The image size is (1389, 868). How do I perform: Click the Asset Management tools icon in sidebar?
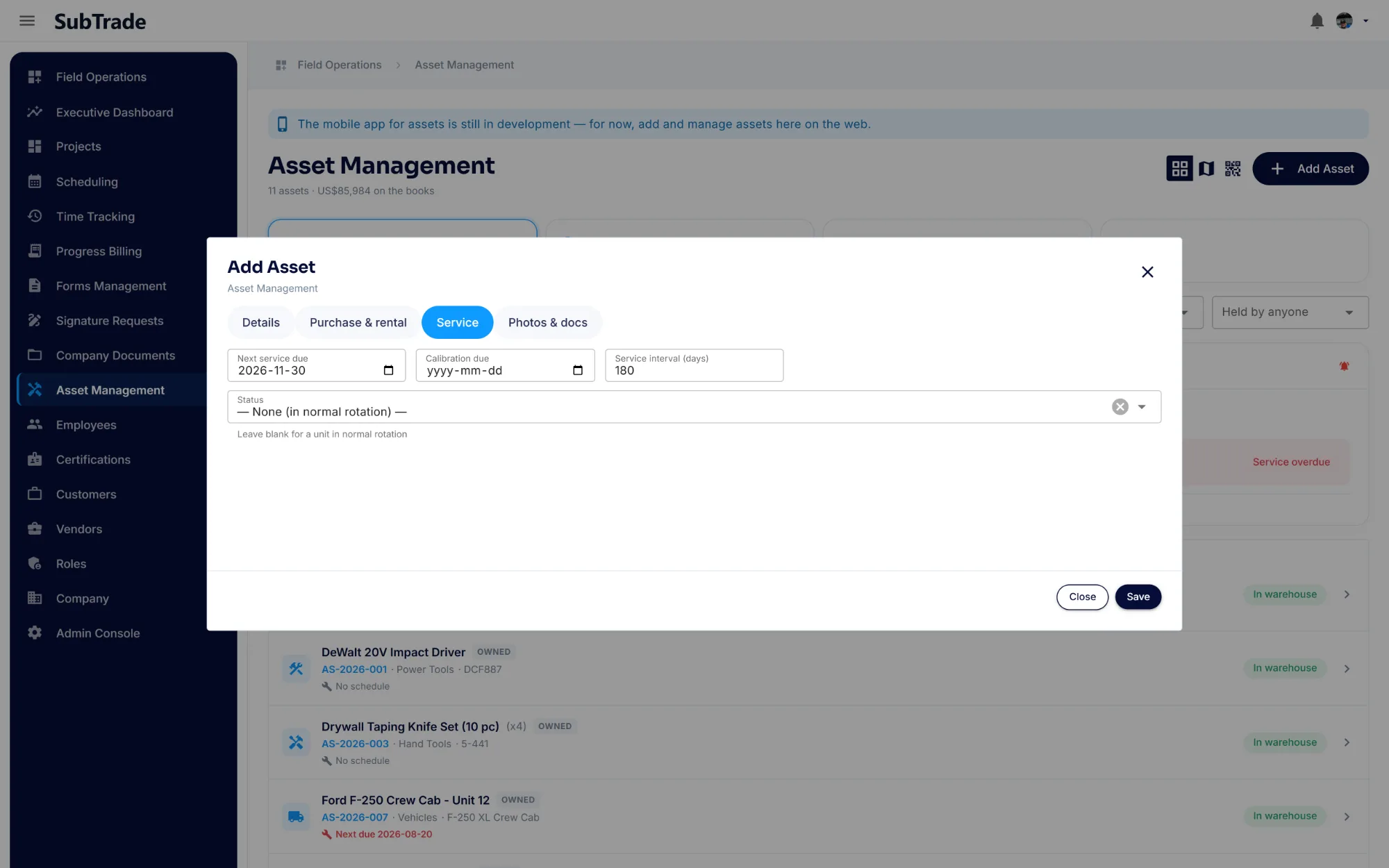pos(35,390)
